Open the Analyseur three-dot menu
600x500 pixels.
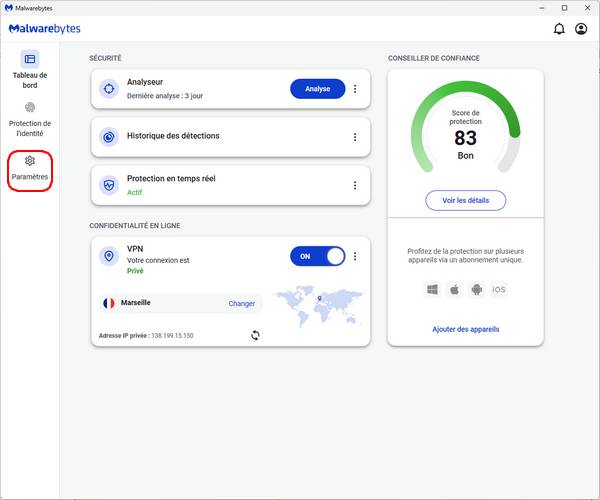[355, 89]
